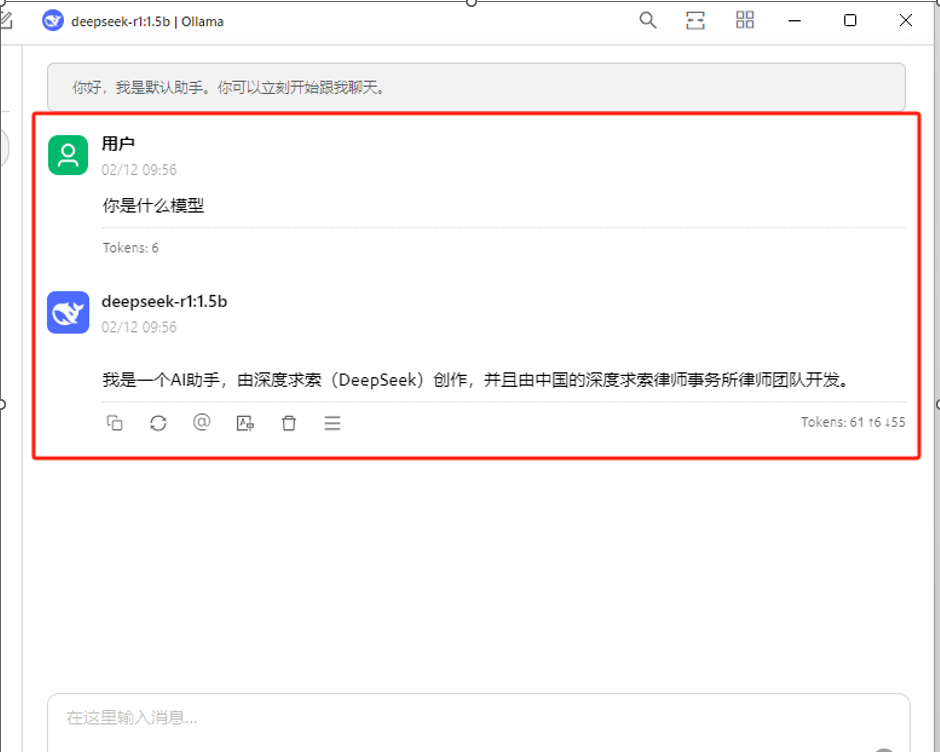Open the message more-options menu
The height and width of the screenshot is (752, 940).
[333, 423]
